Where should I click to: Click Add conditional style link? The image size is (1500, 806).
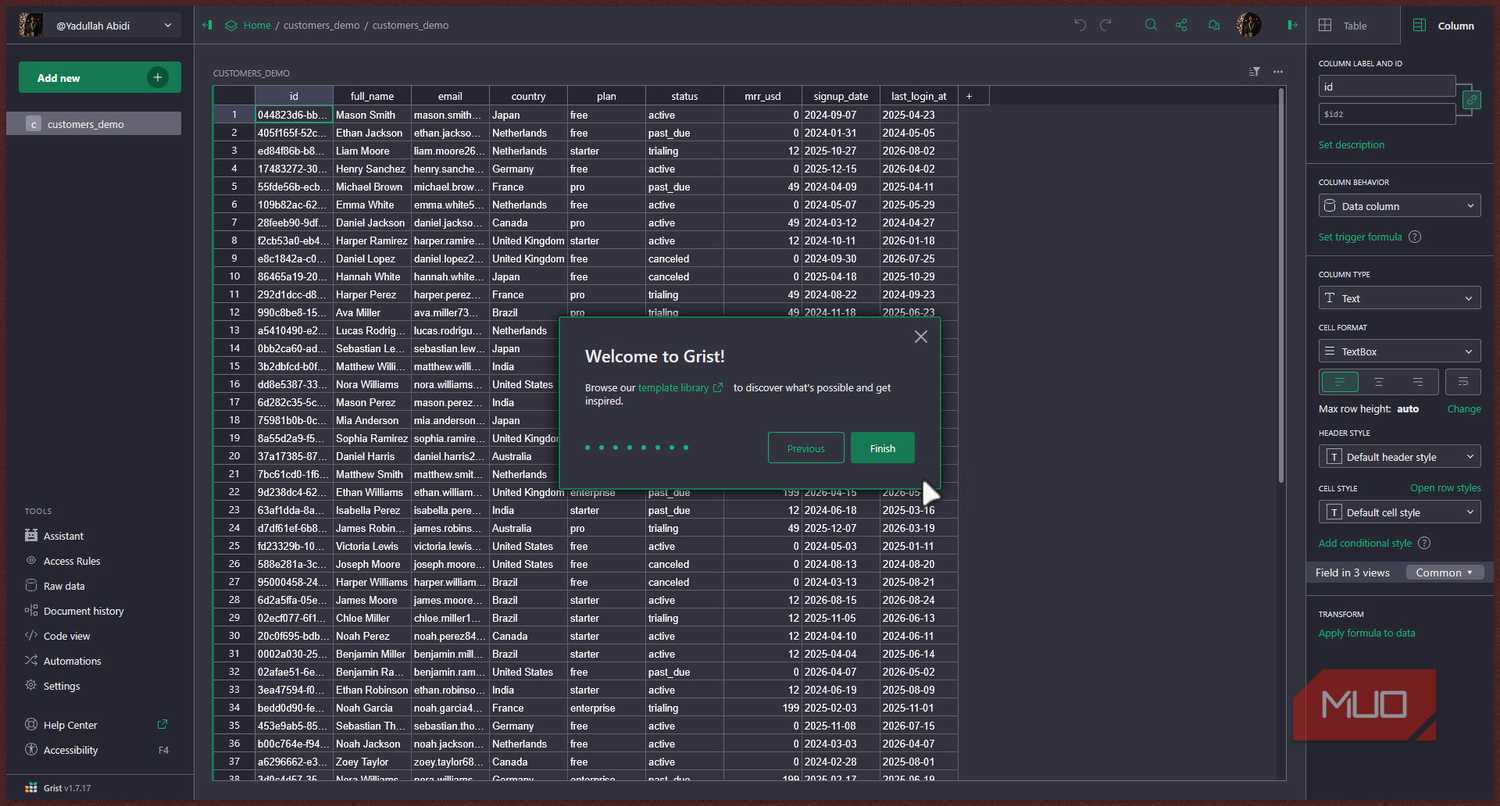(x=1365, y=543)
